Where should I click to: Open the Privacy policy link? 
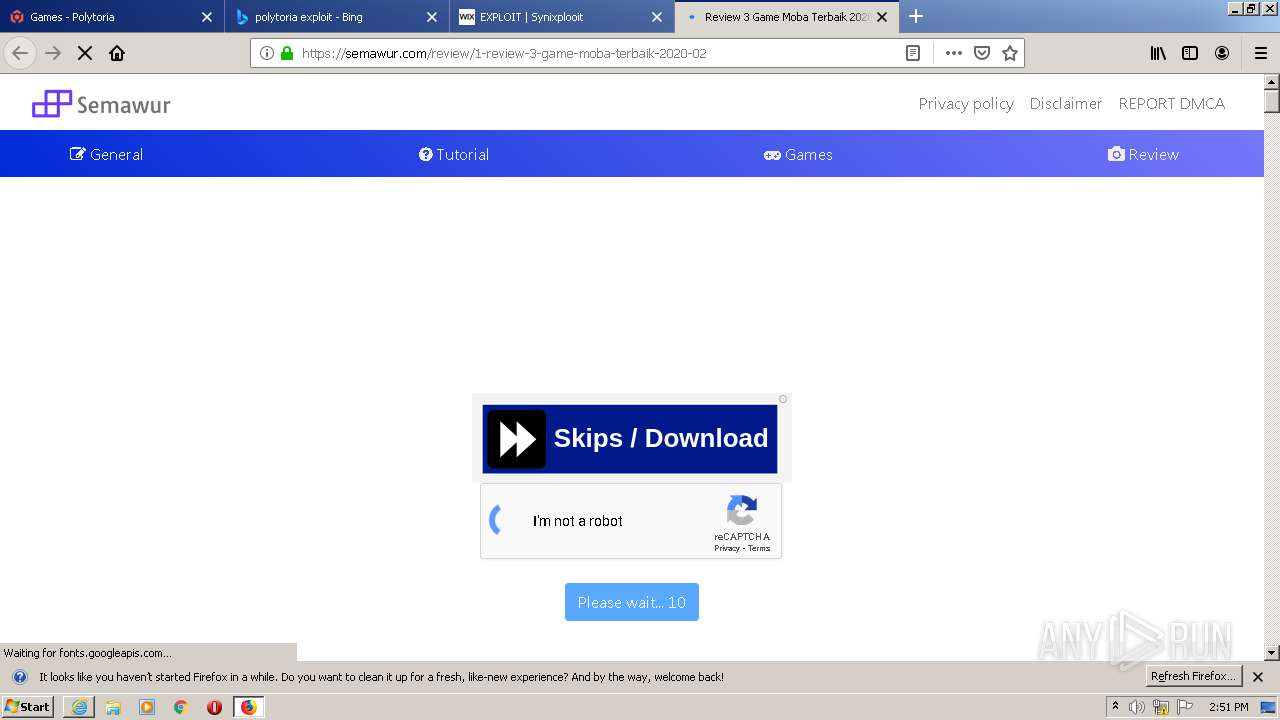pos(966,104)
